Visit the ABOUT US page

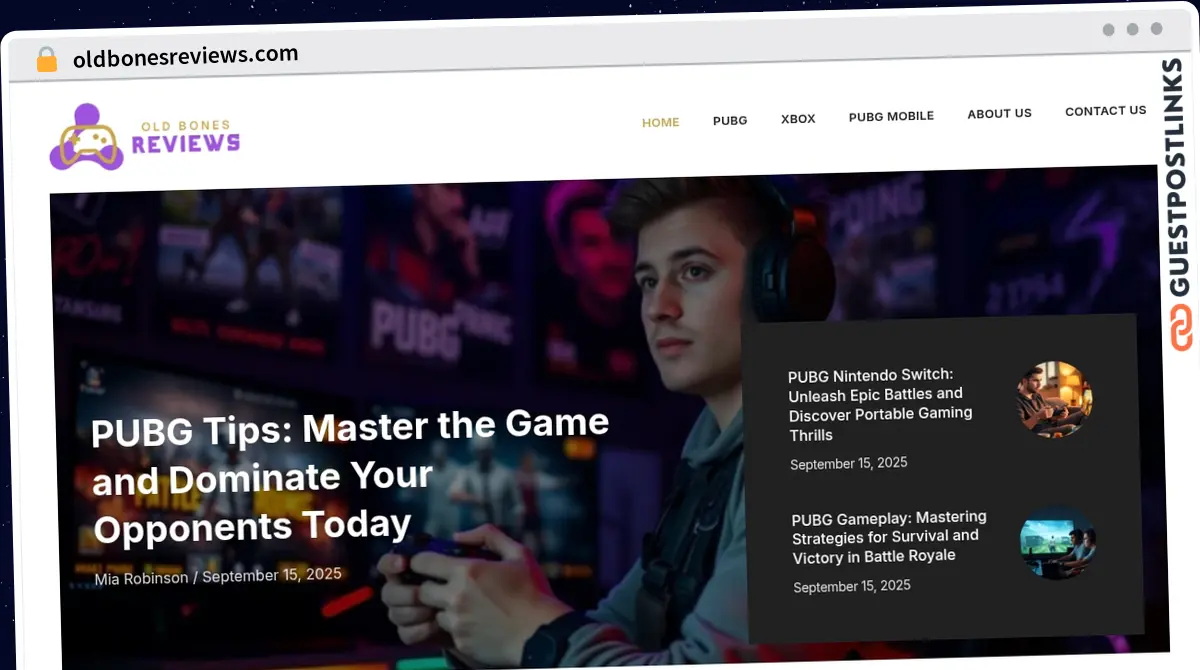pyautogui.click(x=999, y=114)
